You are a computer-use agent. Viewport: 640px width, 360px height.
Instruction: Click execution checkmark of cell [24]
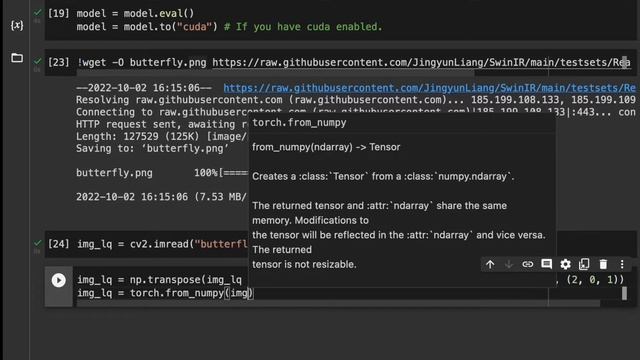pyautogui.click(x=38, y=243)
